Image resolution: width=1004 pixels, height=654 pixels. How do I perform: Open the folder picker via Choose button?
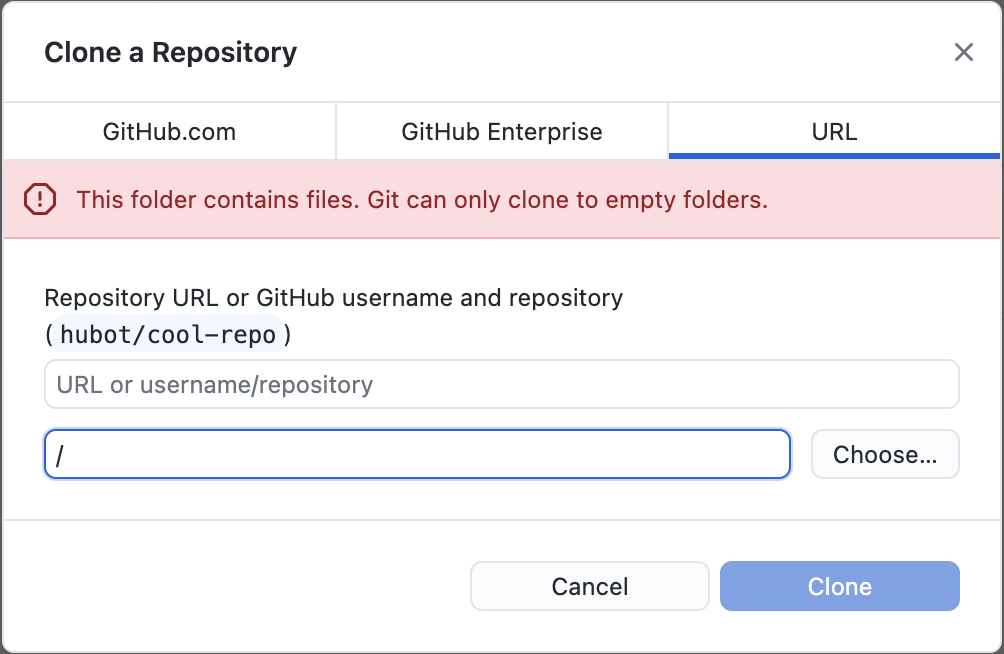click(x=884, y=454)
